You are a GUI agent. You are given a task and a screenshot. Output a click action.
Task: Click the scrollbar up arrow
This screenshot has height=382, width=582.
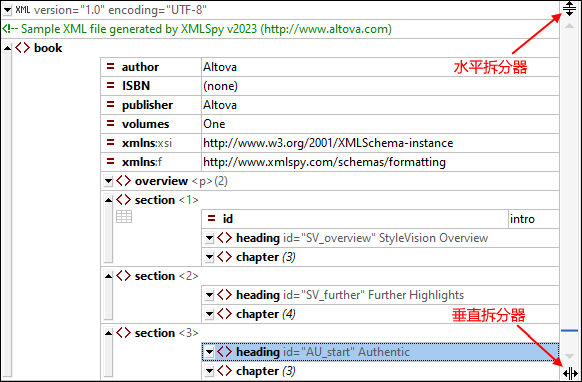point(569,26)
